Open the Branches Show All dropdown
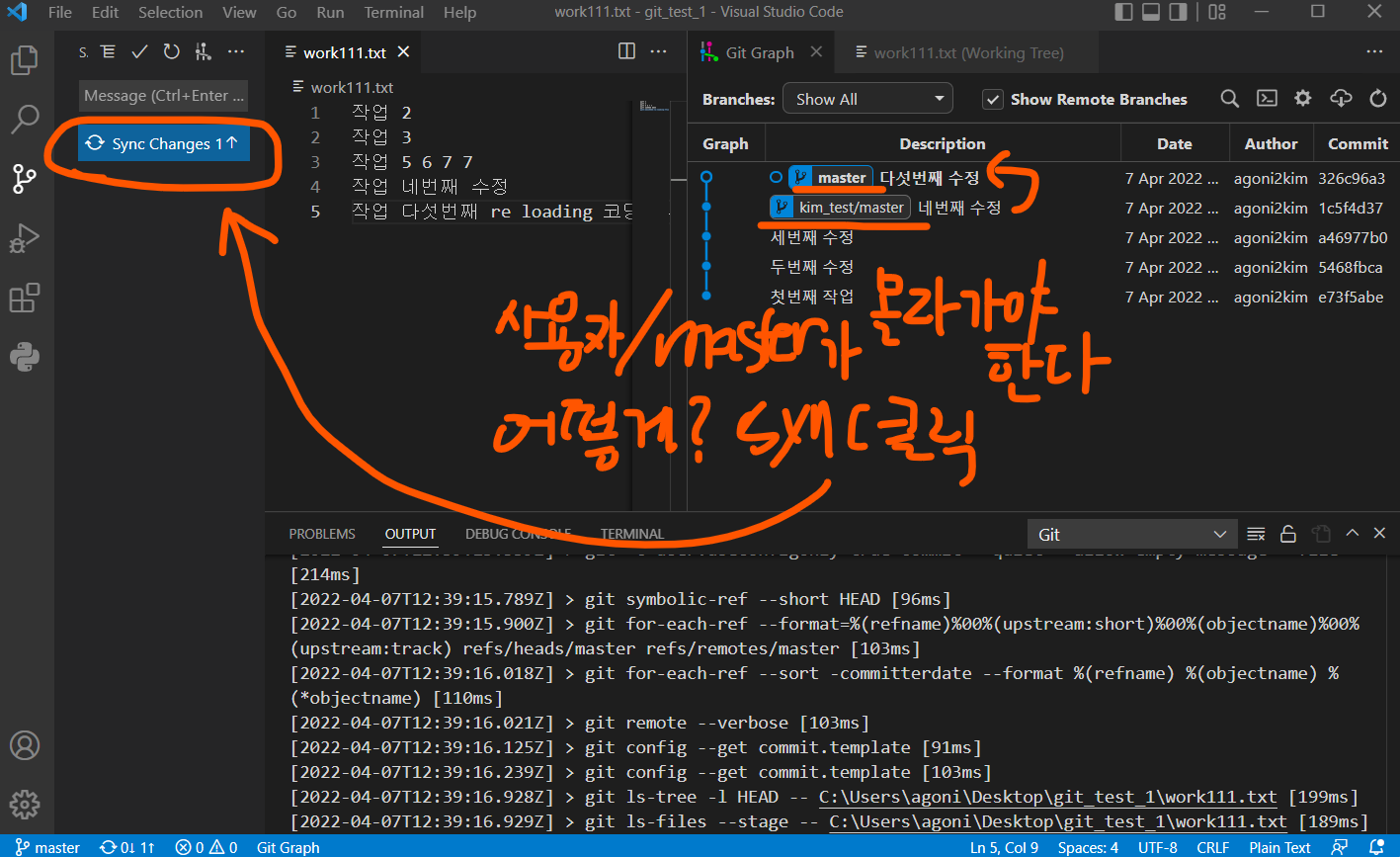Screen dimensions: 1400x857 tap(867, 99)
